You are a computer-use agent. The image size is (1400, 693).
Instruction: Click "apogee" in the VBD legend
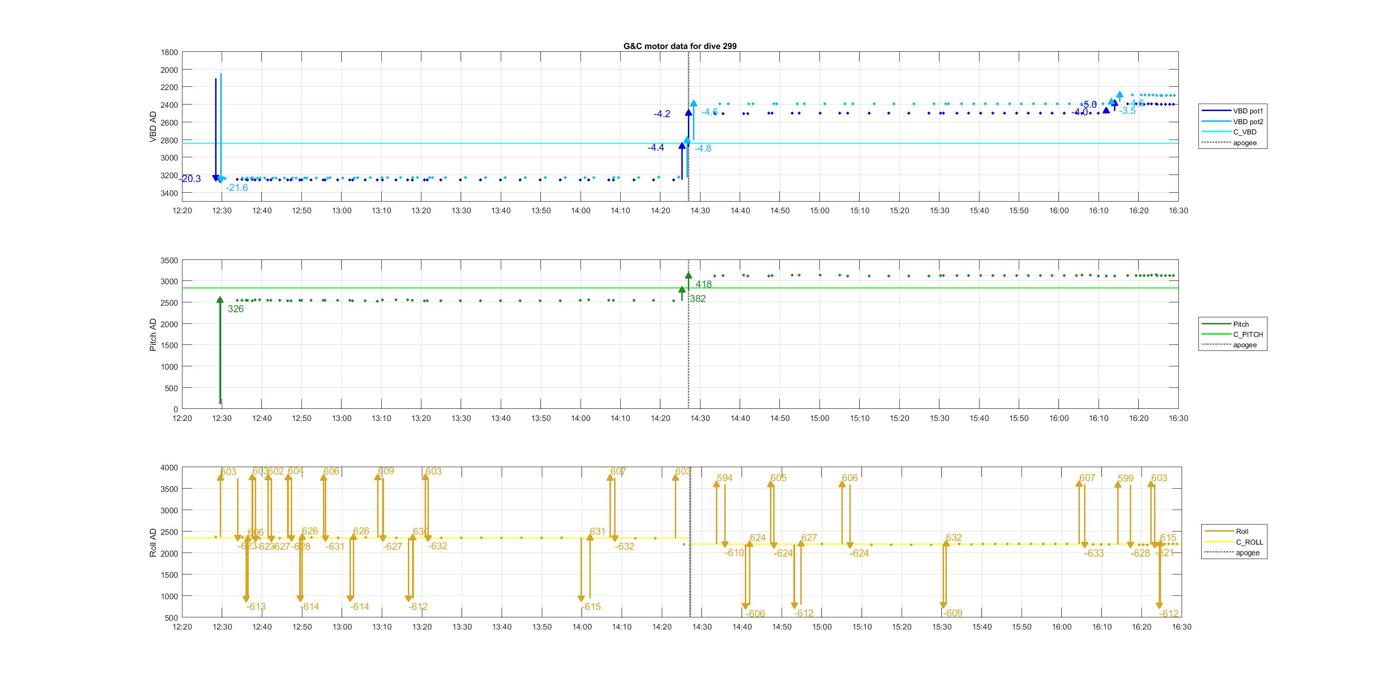tap(1245, 142)
